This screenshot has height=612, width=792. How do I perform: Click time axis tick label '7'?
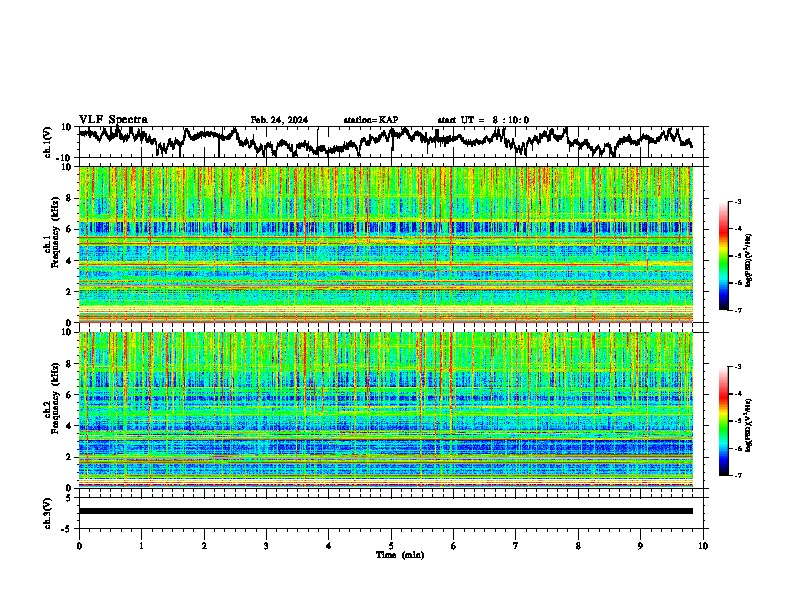(x=516, y=546)
